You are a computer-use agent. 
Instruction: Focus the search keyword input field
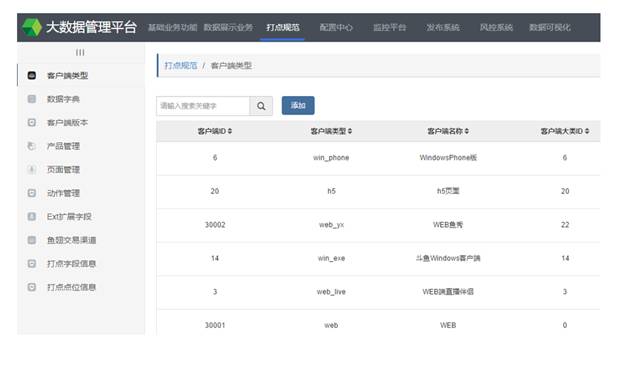tap(203, 106)
